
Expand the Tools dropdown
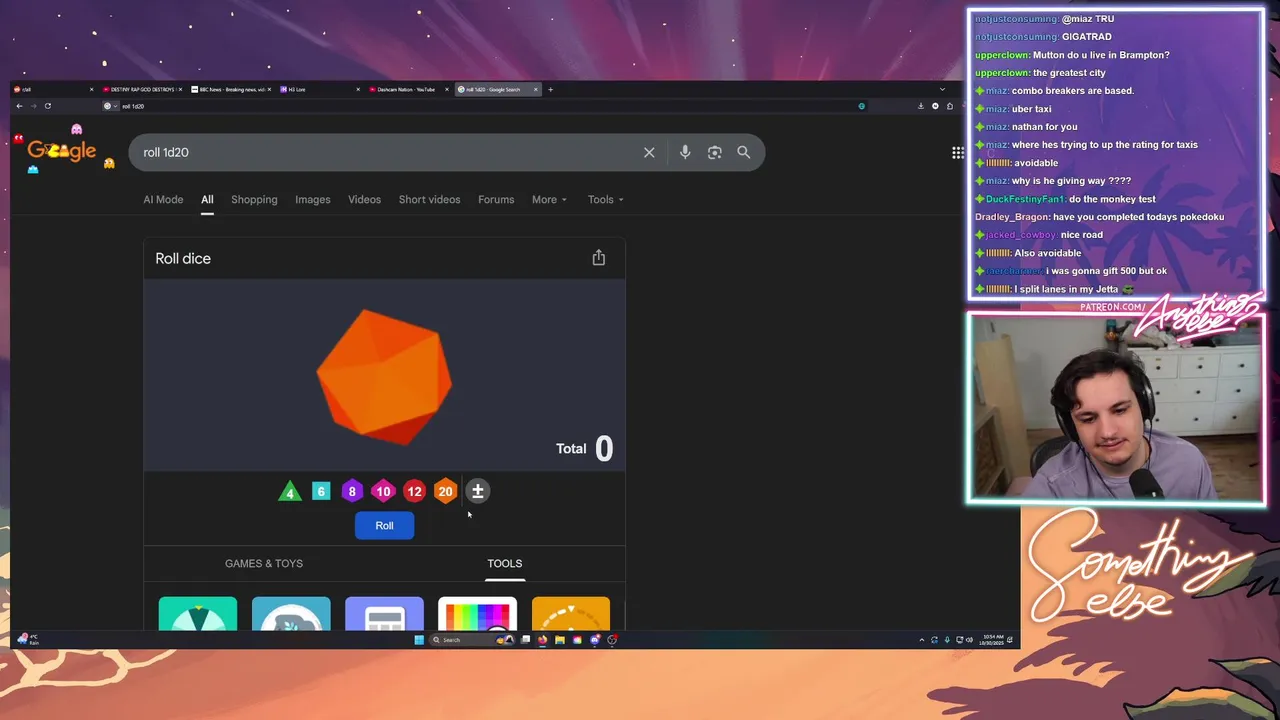pos(605,199)
